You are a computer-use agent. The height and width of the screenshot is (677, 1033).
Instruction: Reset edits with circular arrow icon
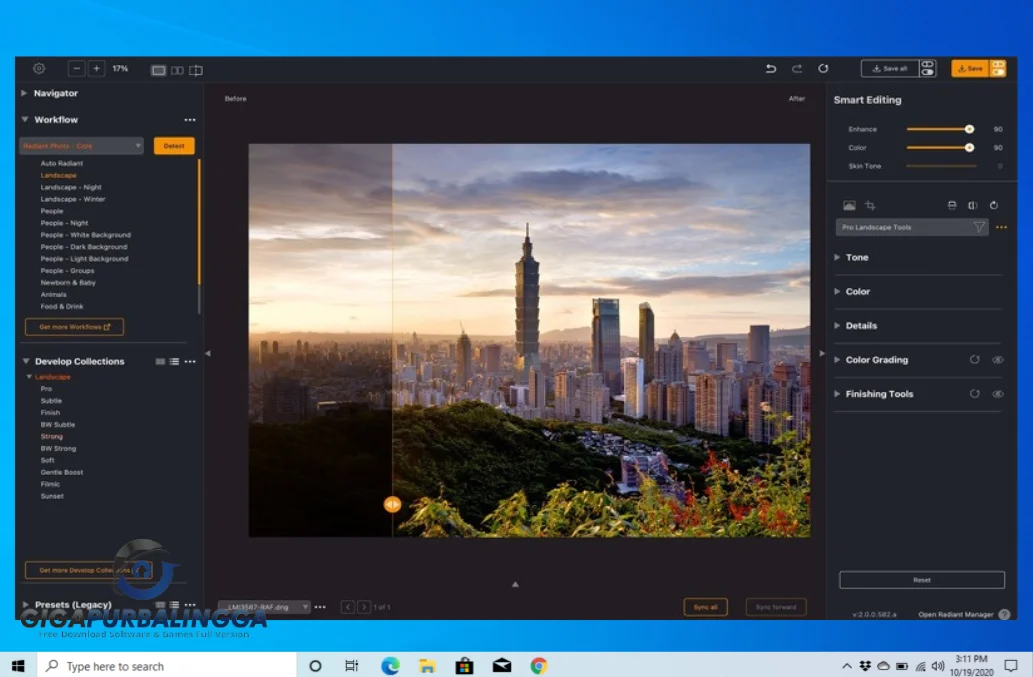(824, 68)
